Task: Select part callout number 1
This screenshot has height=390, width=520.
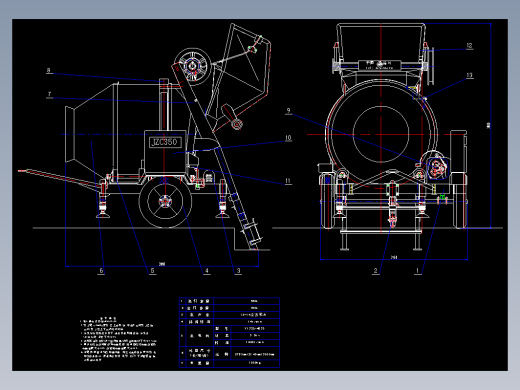Action: pyautogui.click(x=417, y=271)
